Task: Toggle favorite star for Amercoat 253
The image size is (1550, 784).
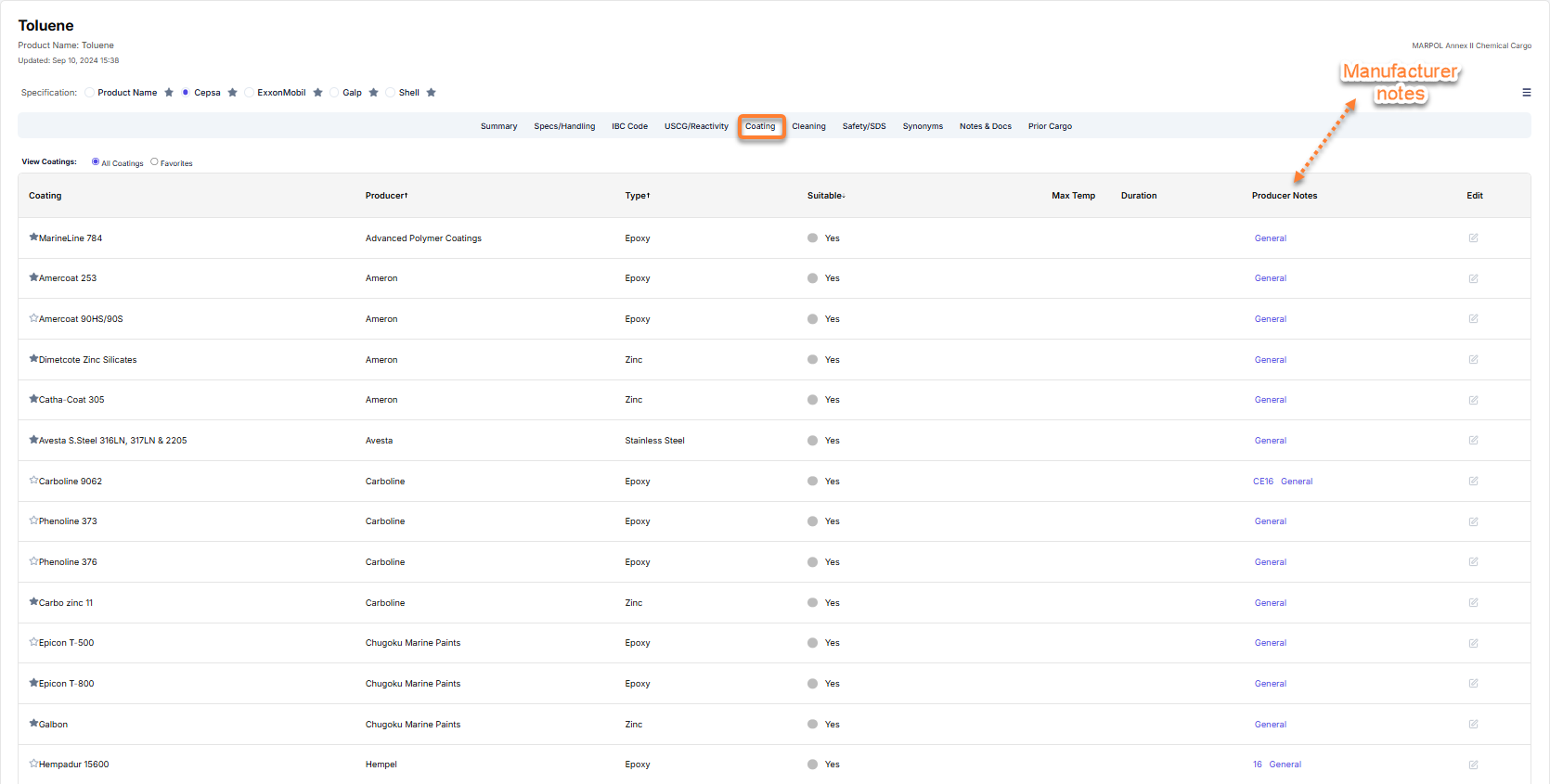Action: pyautogui.click(x=33, y=277)
